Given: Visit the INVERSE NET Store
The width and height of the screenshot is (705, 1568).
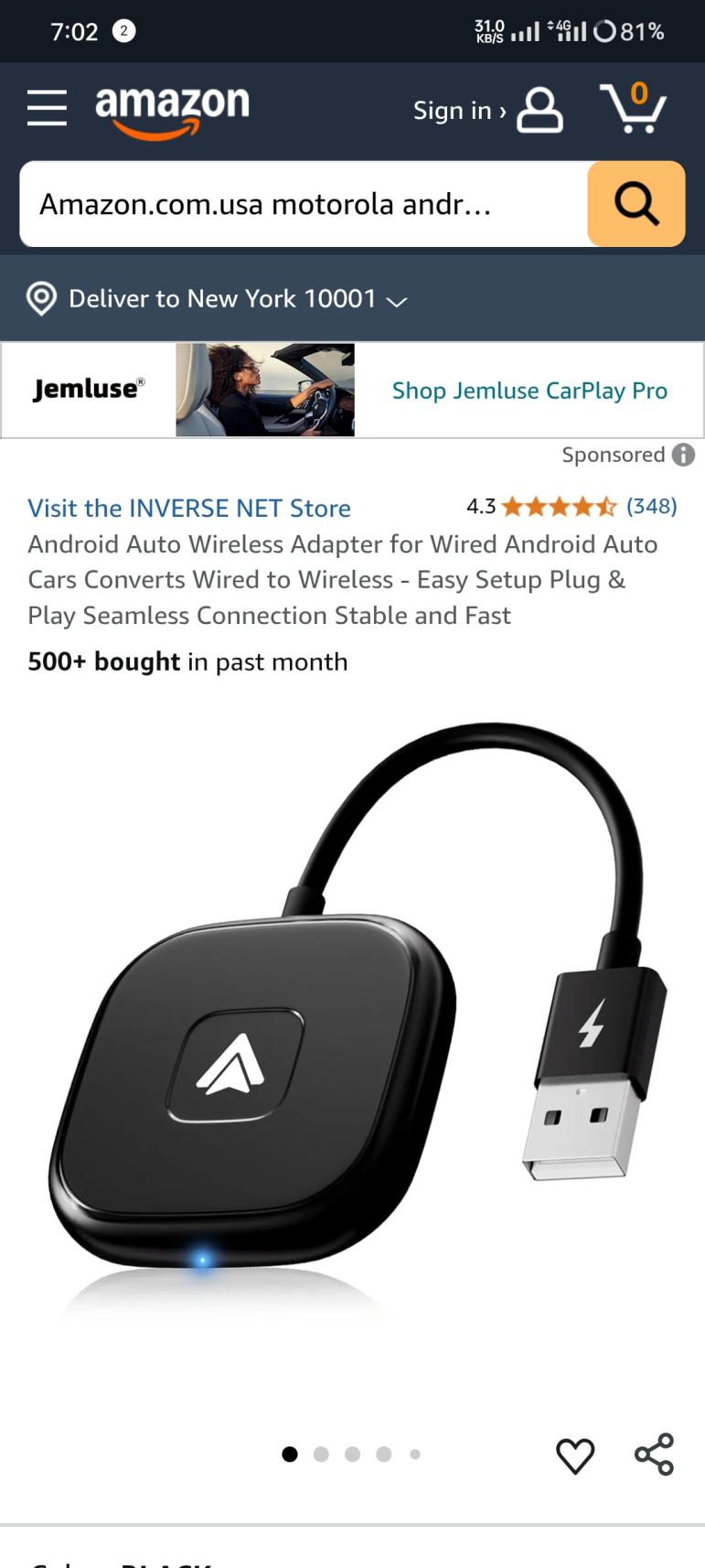Looking at the screenshot, I should [x=189, y=508].
